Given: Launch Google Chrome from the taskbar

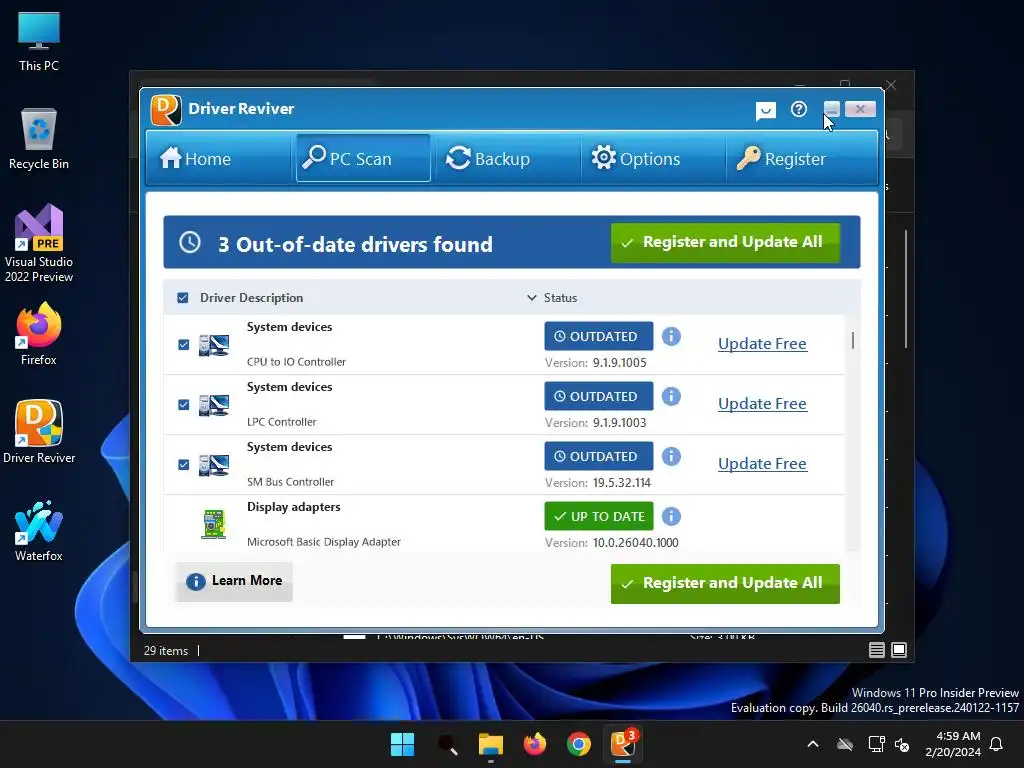Looking at the screenshot, I should tap(579, 744).
